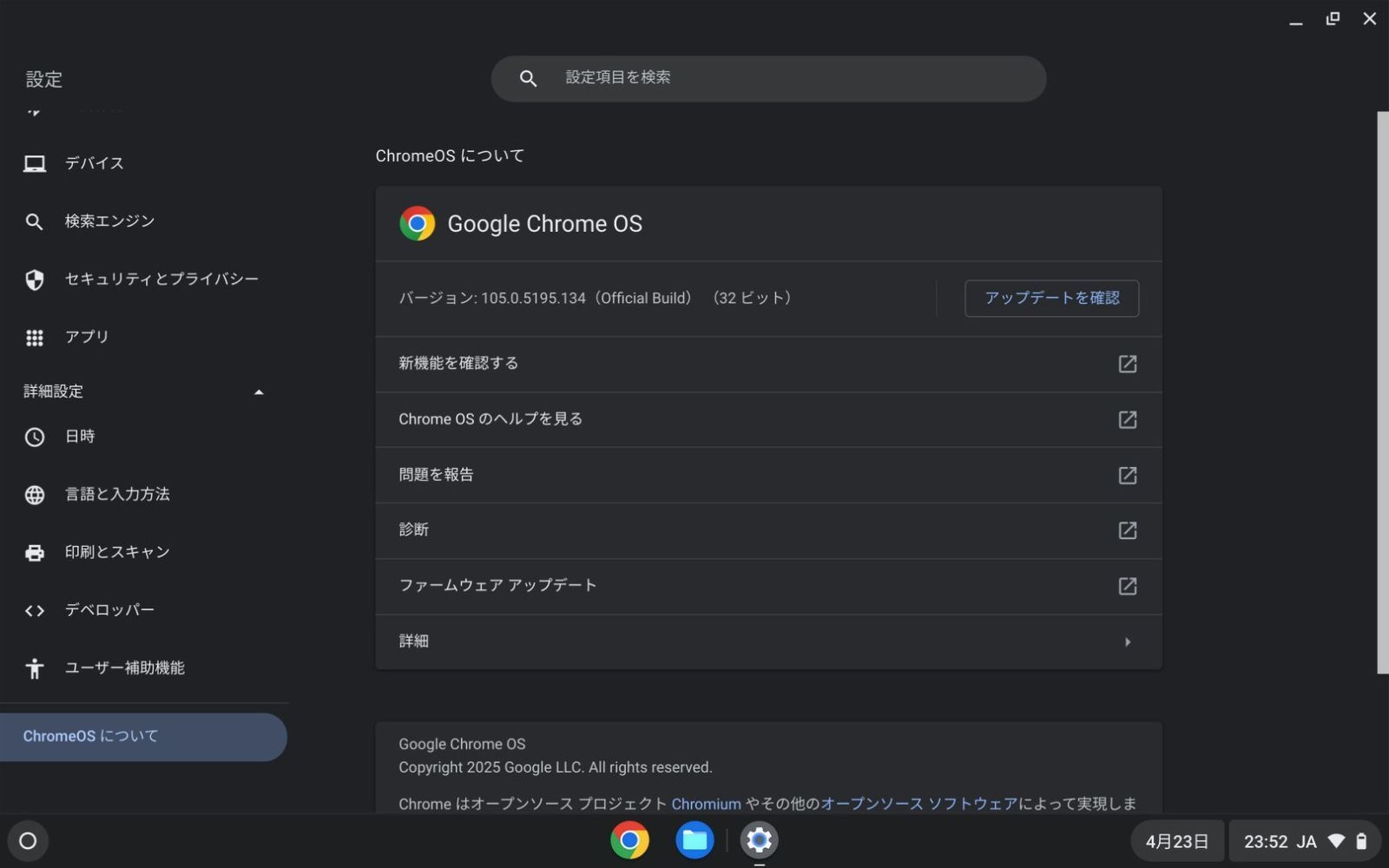The height and width of the screenshot is (868, 1389).
Task: Click the external link icon for ファームウェア アップデート
Action: pos(1127,586)
